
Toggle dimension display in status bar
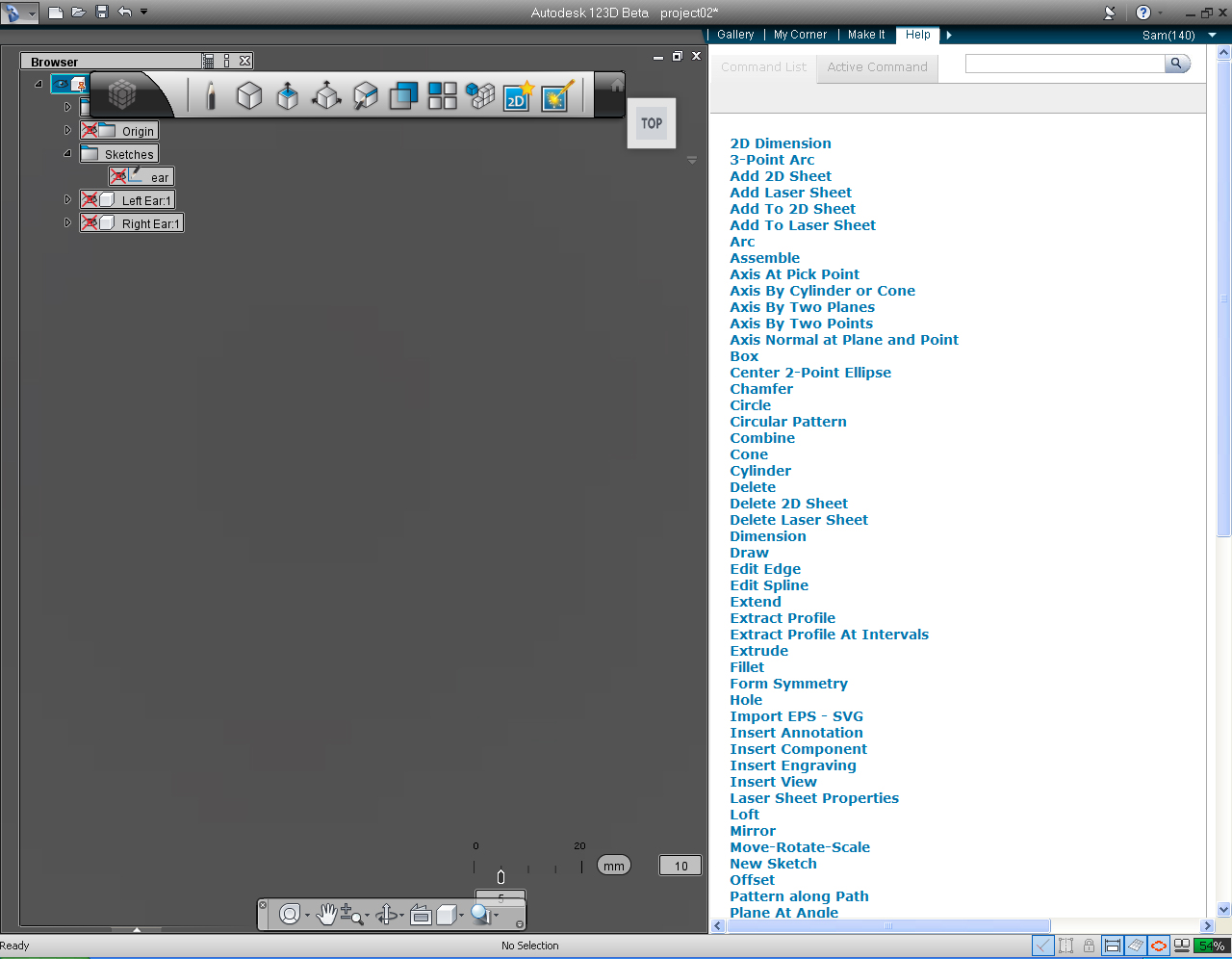coord(1113,946)
